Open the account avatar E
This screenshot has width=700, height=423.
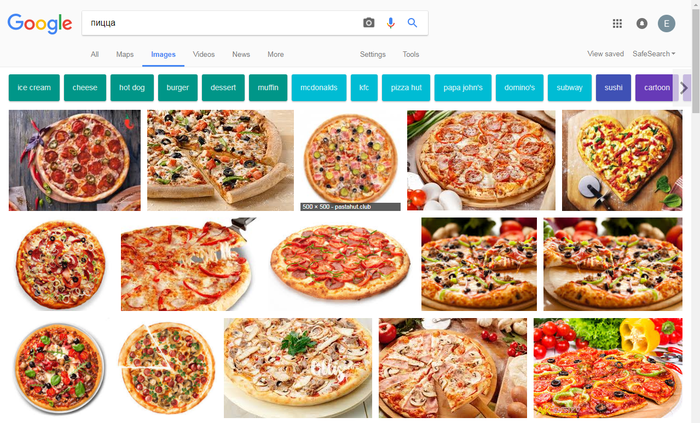coord(666,24)
